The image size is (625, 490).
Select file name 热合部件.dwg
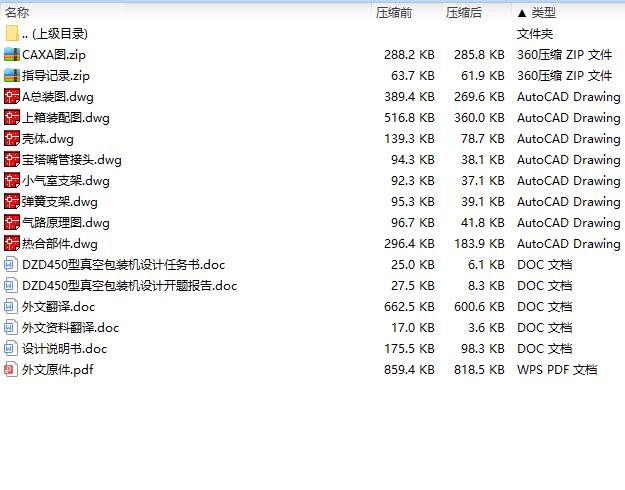click(x=60, y=244)
